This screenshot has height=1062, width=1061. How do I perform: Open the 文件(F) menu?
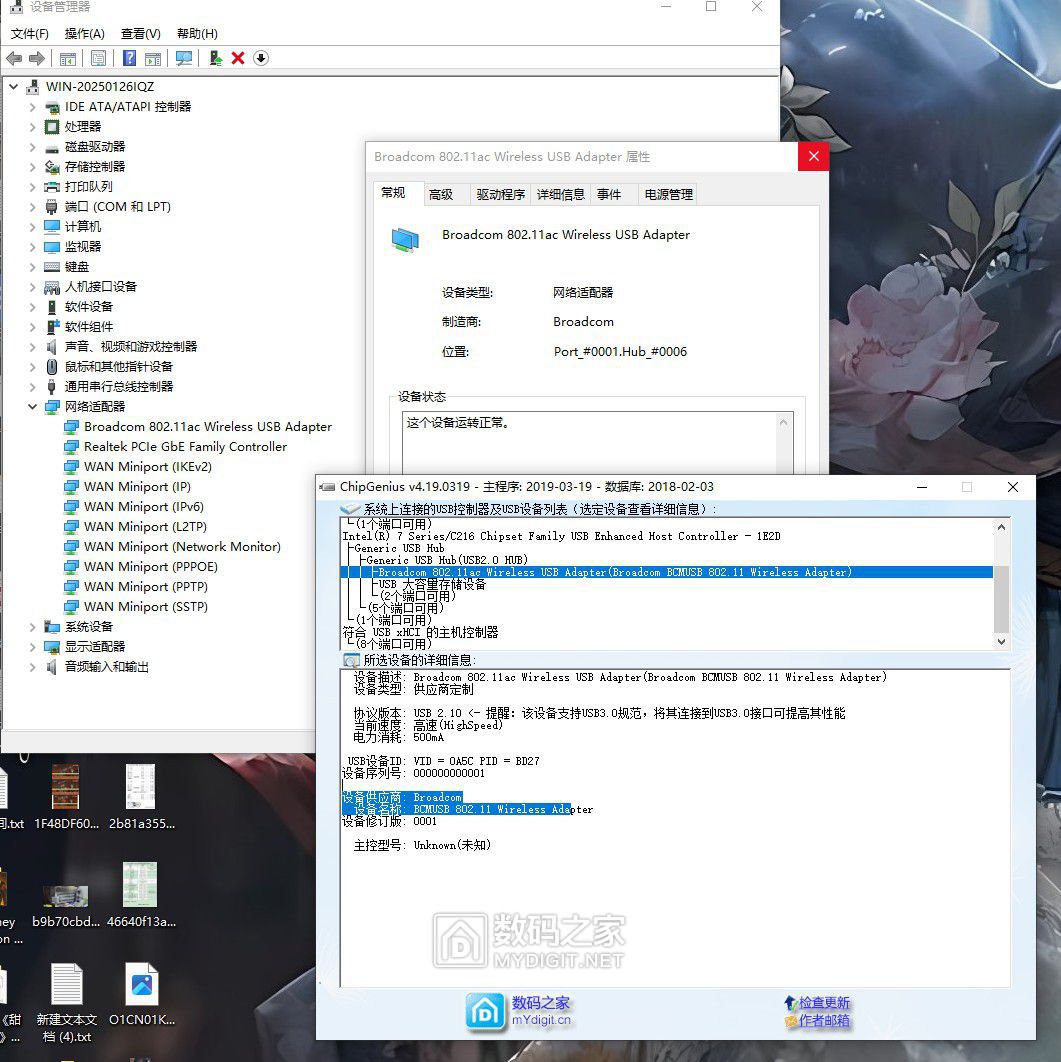(30, 34)
